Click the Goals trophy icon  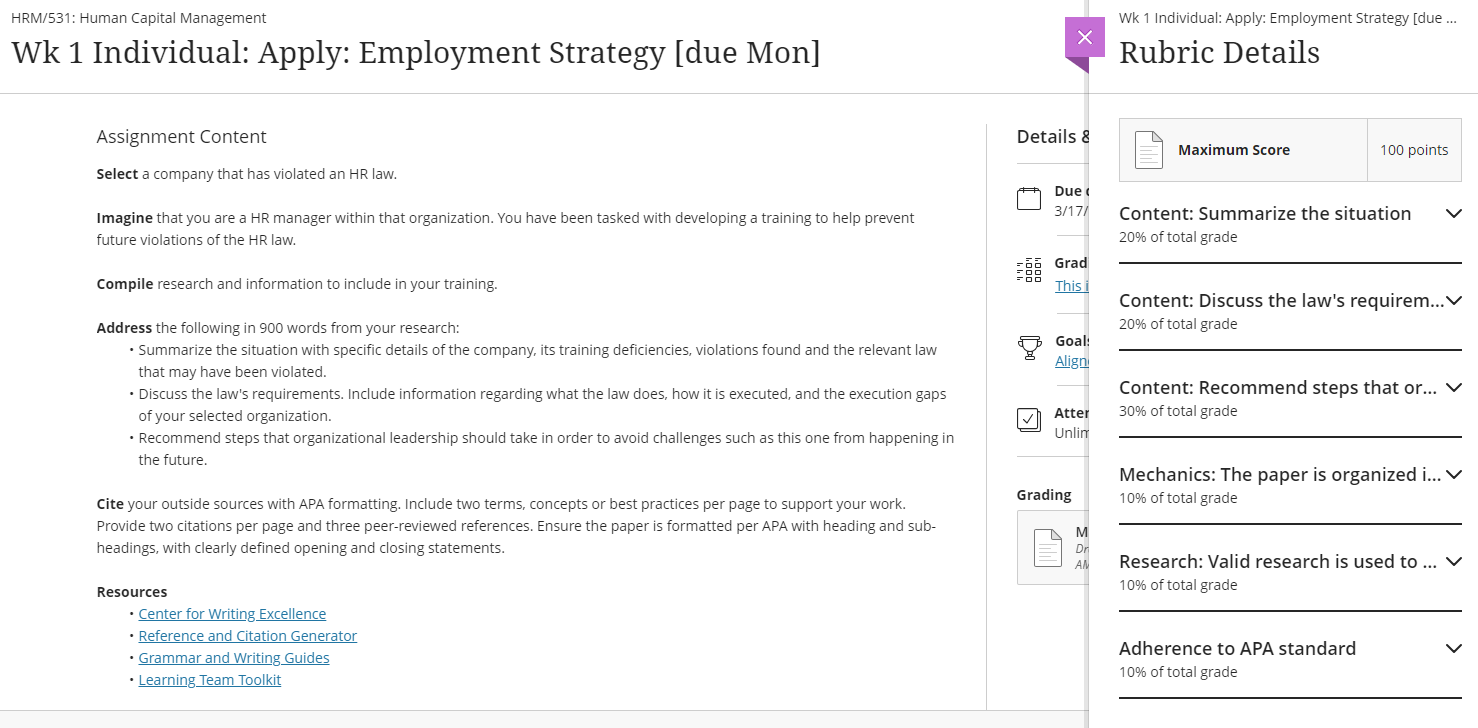[1029, 347]
